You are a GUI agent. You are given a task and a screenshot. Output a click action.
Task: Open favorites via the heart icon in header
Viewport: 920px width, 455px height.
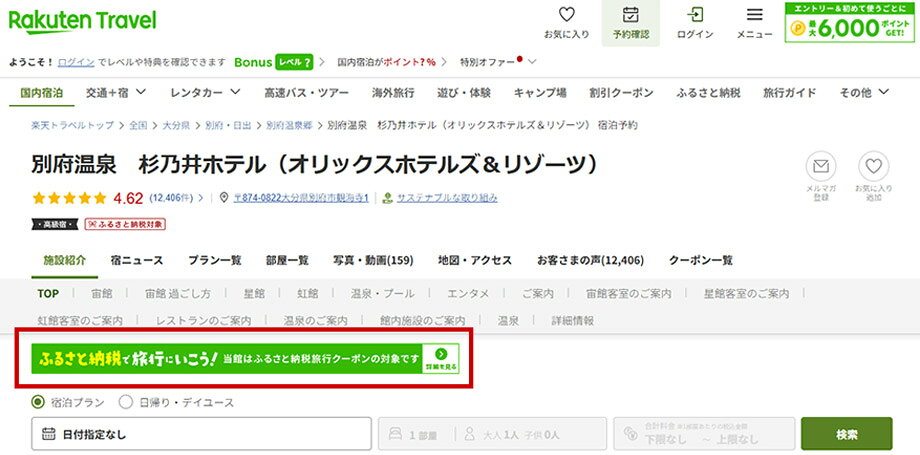pyautogui.click(x=566, y=15)
